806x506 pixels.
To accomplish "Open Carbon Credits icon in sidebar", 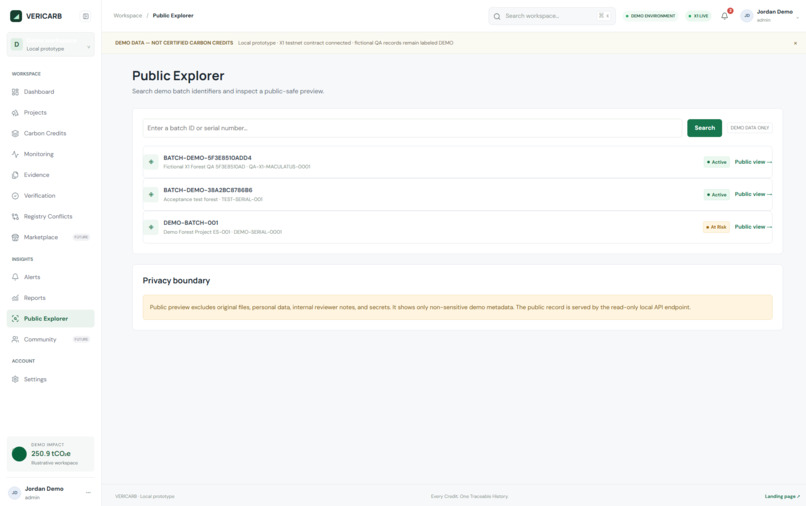I will 15,133.
